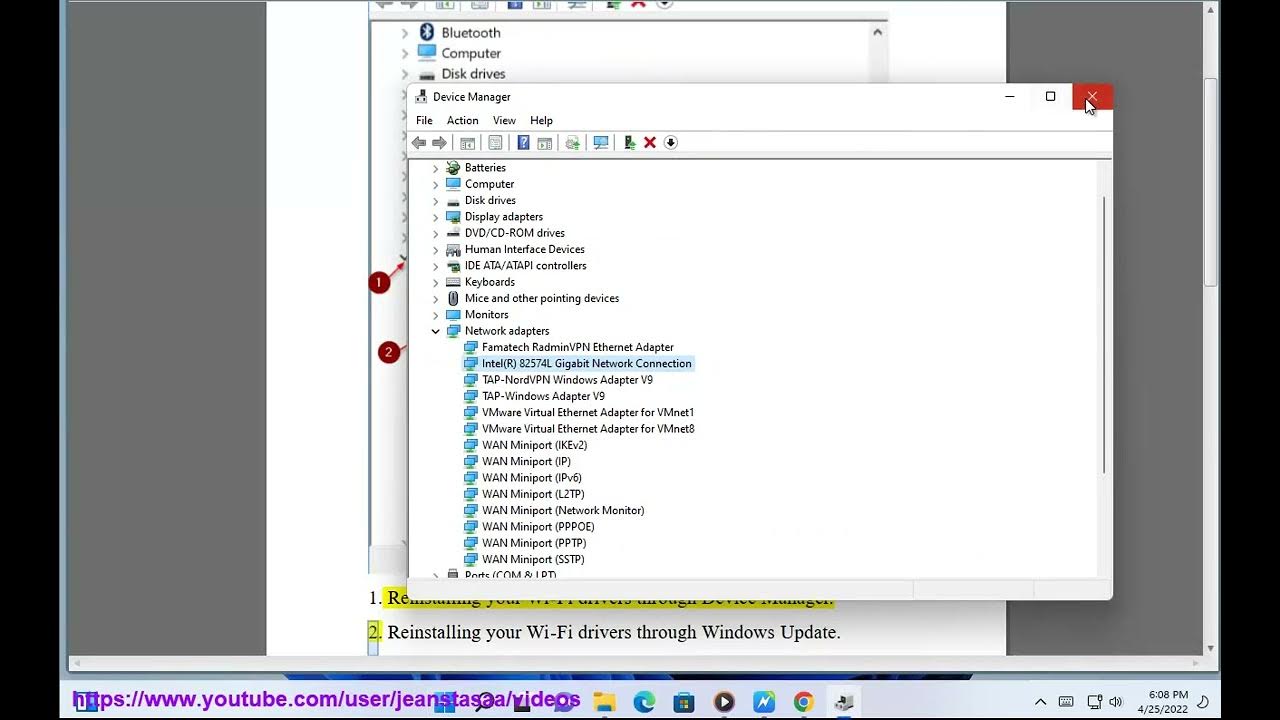Toggle the Show/Hide Action Pane toolbar icon
Viewport: 1280px width, 720px height.
pyautogui.click(x=544, y=143)
